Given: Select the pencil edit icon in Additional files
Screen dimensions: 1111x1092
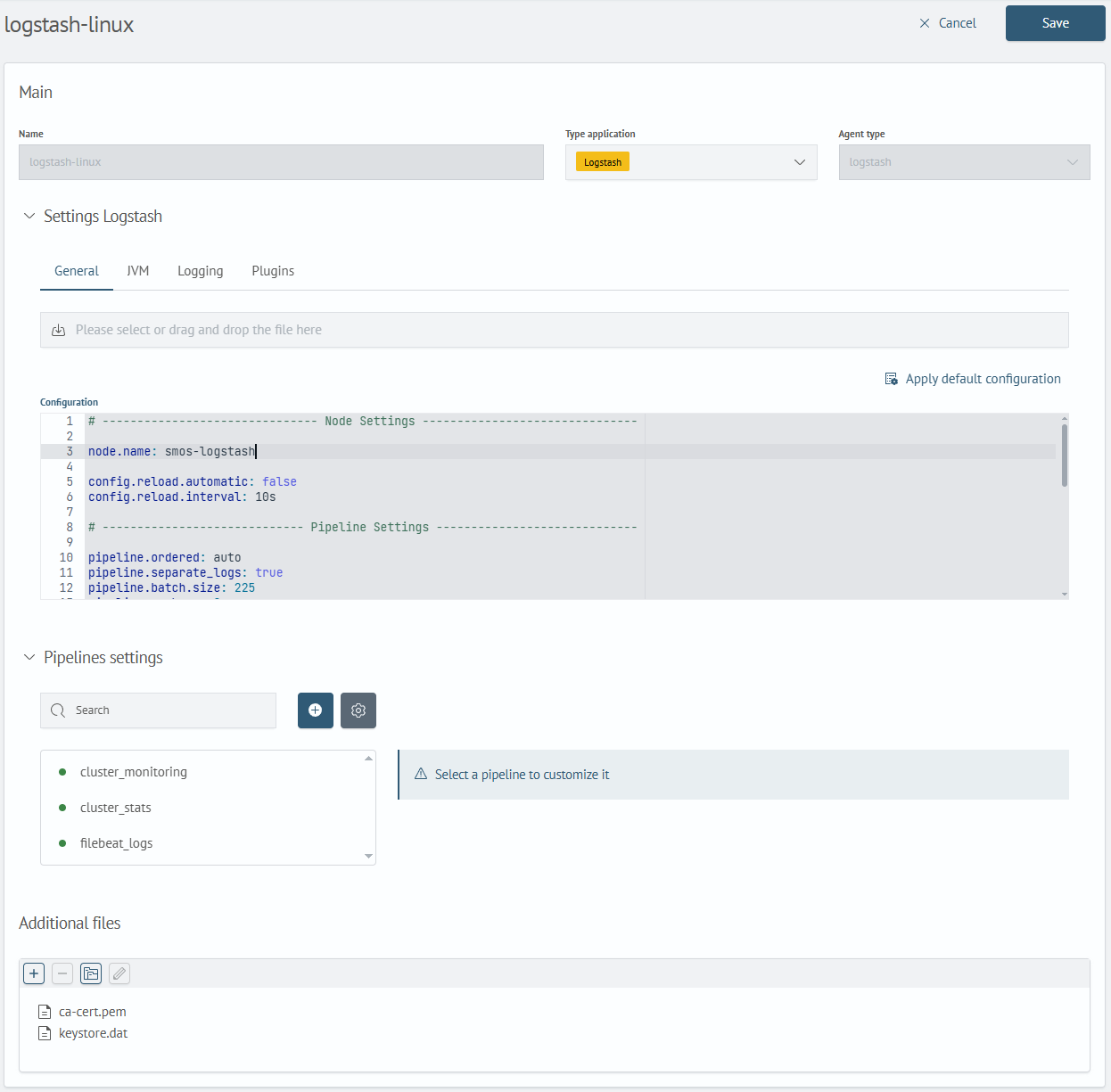Looking at the screenshot, I should click(x=119, y=973).
